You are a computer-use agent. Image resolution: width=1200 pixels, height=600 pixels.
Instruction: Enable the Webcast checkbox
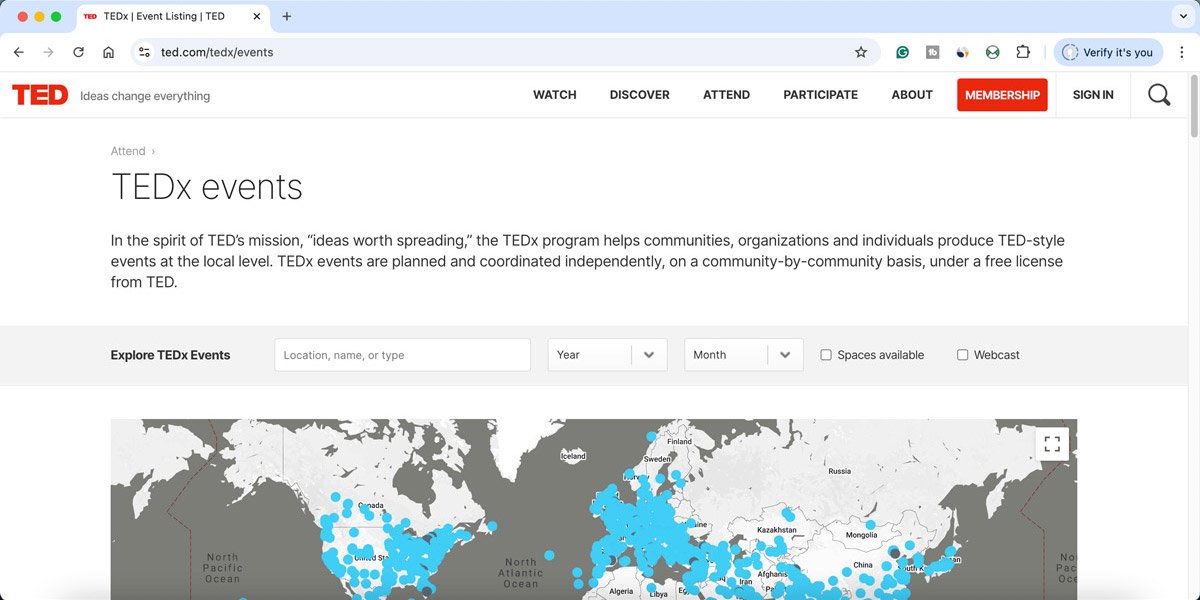962,355
